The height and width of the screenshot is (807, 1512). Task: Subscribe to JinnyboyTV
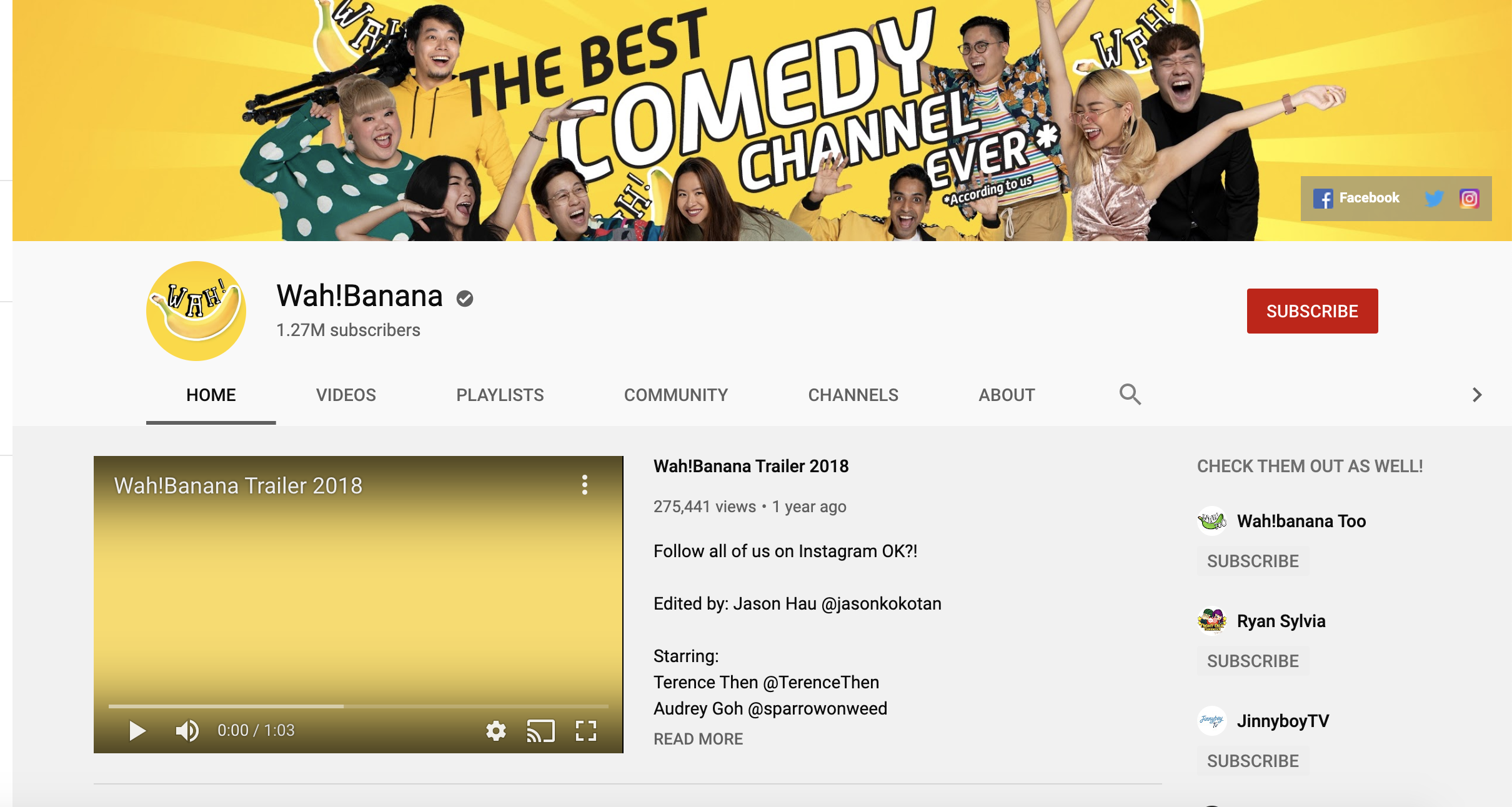click(x=1253, y=761)
